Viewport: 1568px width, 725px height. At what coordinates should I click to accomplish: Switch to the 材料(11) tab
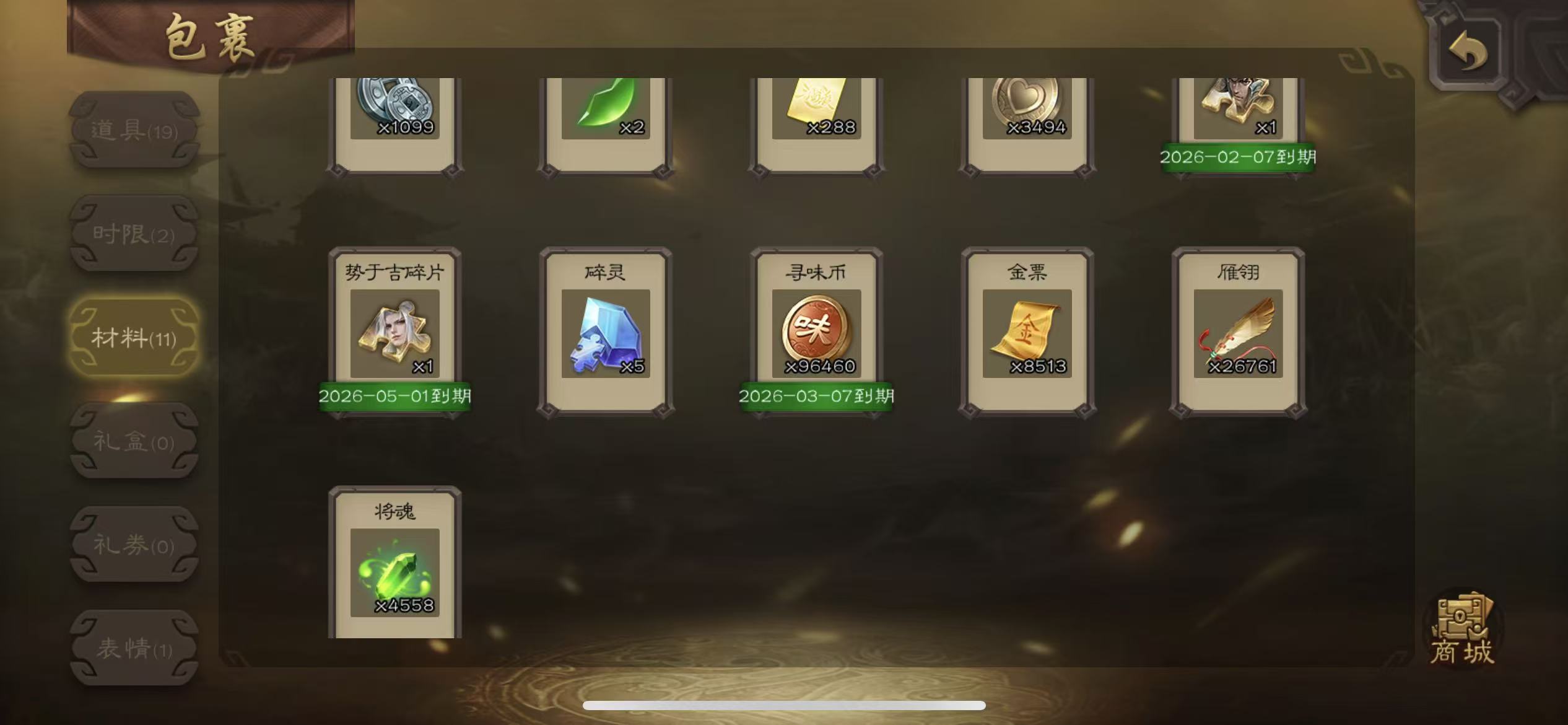click(134, 338)
